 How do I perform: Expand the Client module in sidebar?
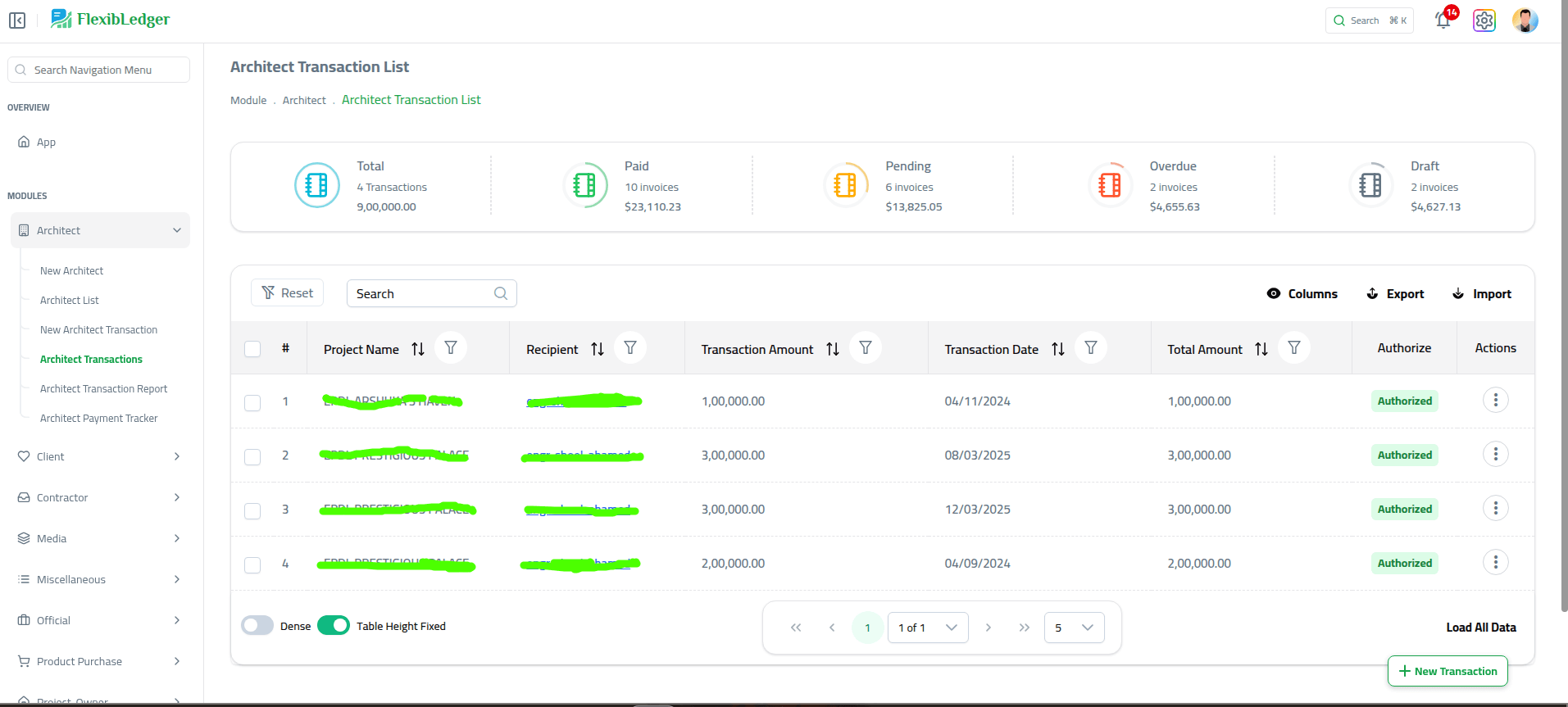point(98,456)
